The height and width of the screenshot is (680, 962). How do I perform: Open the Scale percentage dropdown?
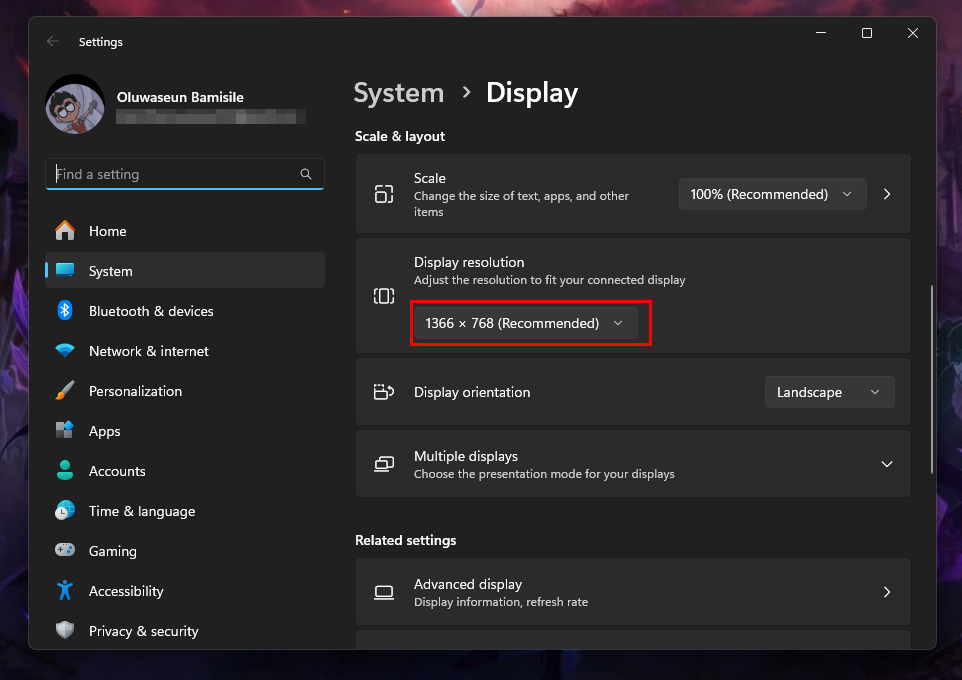click(771, 194)
